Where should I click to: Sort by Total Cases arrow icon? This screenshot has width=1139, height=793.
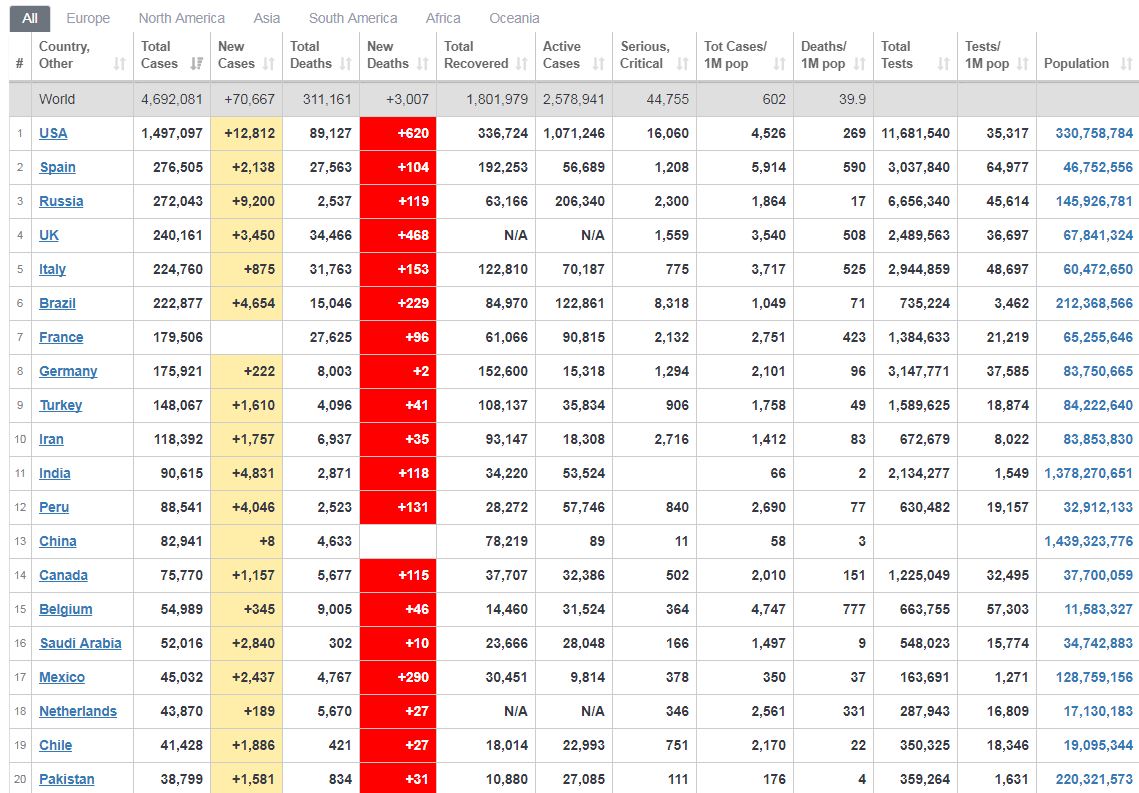196,64
